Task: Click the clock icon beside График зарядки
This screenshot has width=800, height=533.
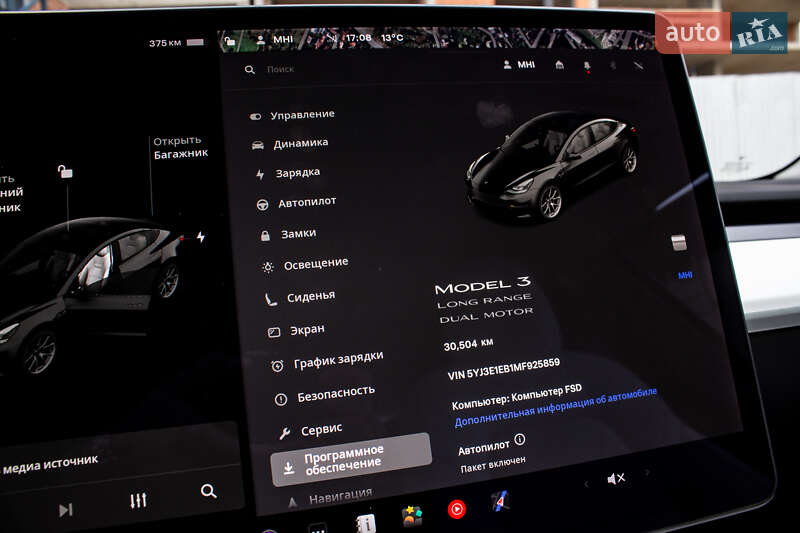Action: [x=277, y=366]
